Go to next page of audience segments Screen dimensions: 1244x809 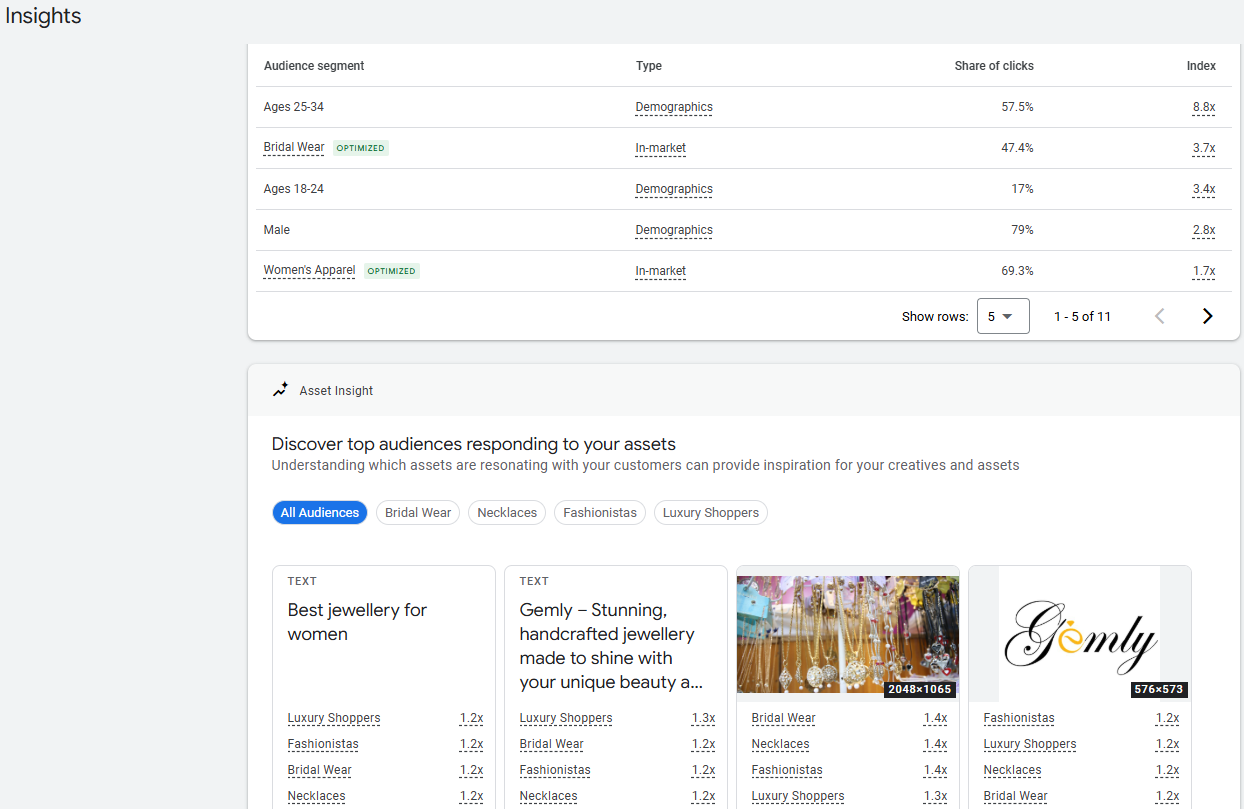coord(1207,316)
